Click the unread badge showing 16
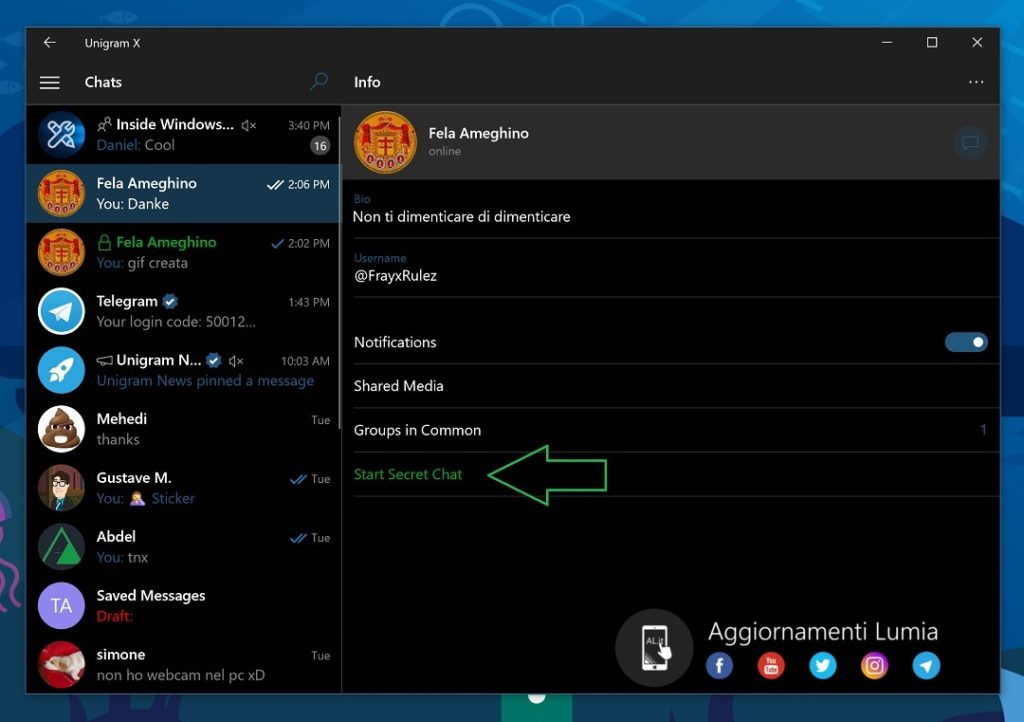 (319, 146)
